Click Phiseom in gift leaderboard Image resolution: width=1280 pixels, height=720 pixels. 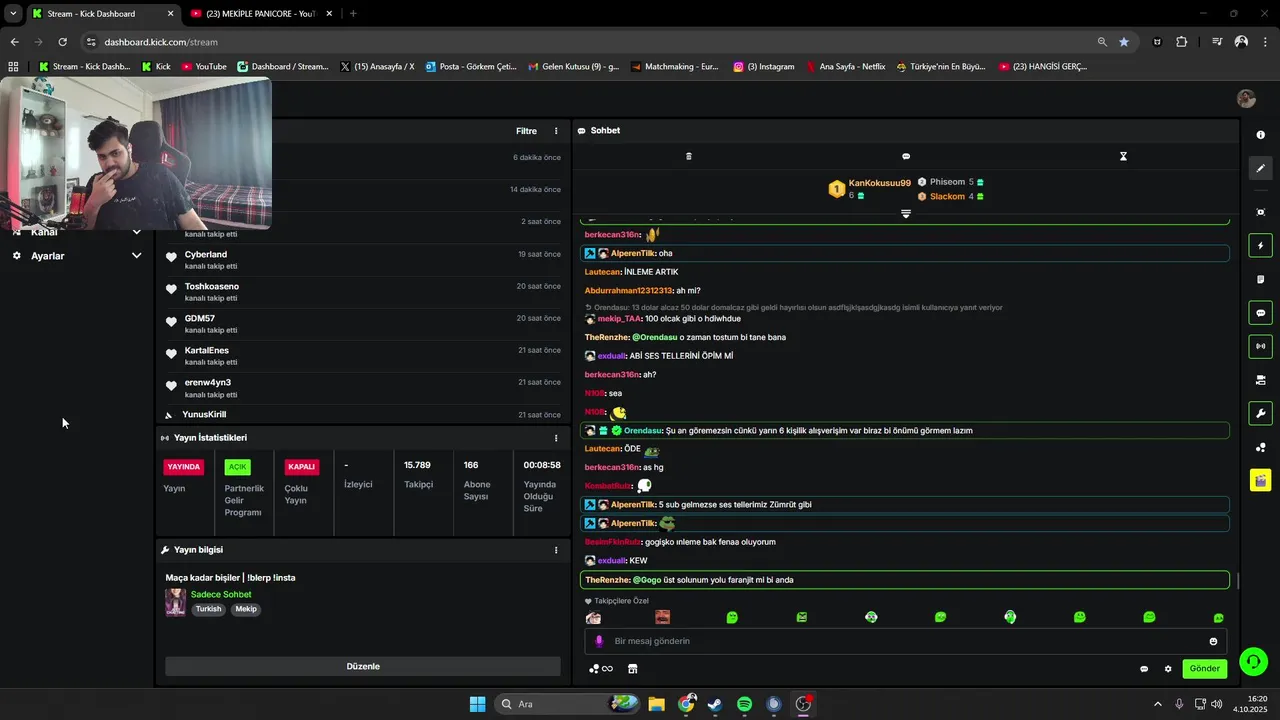[947, 182]
